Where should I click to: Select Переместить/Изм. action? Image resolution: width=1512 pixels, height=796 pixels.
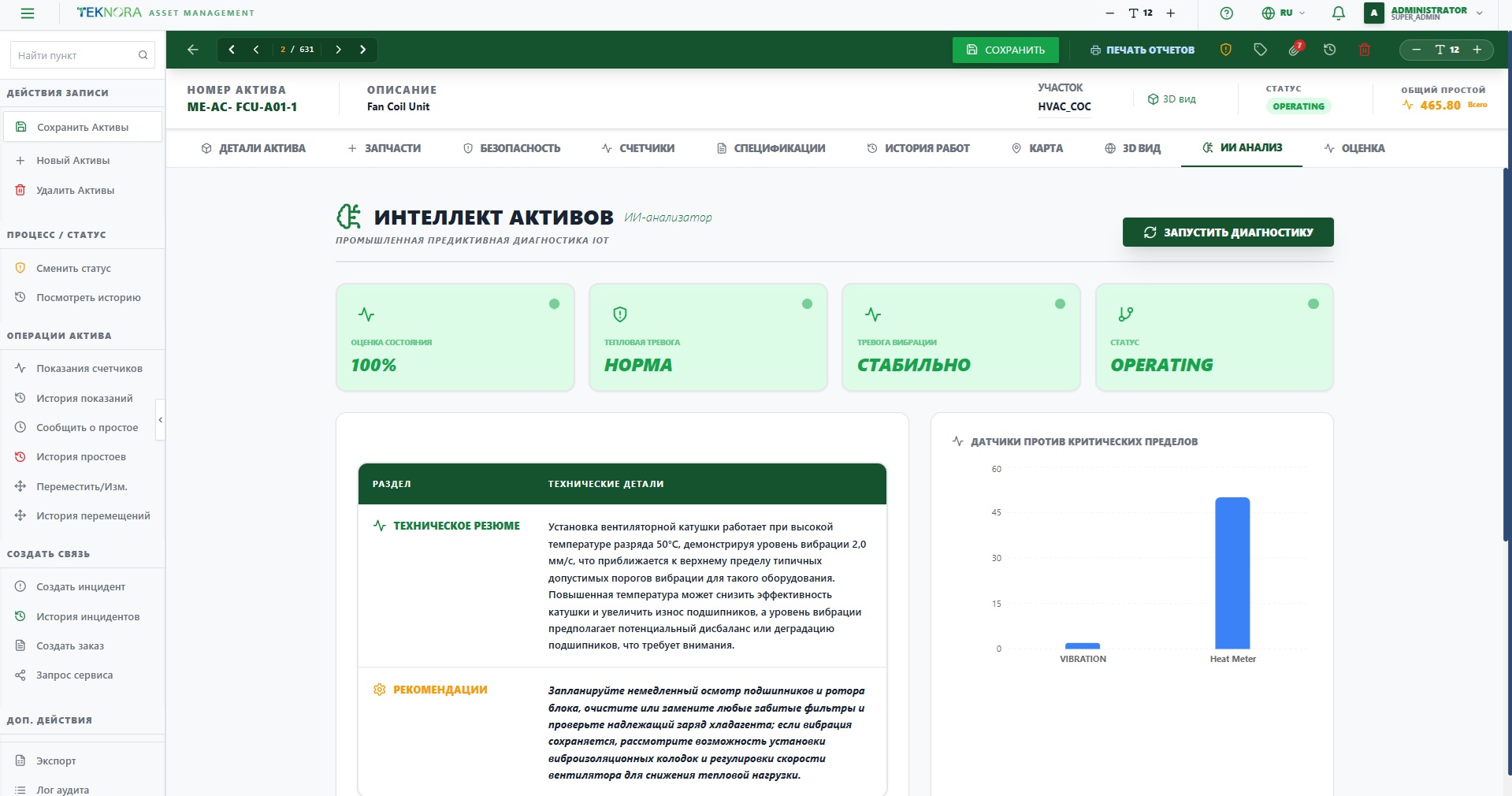pos(82,486)
